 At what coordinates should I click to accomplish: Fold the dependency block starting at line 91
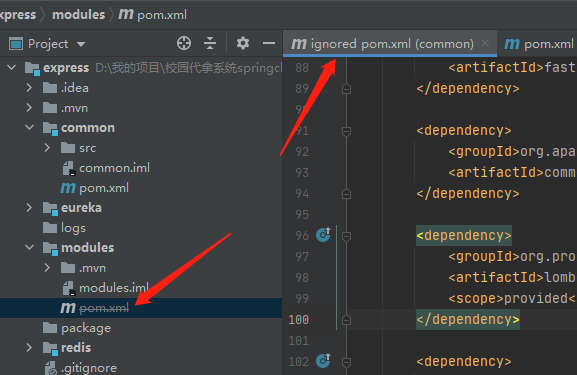tap(346, 131)
